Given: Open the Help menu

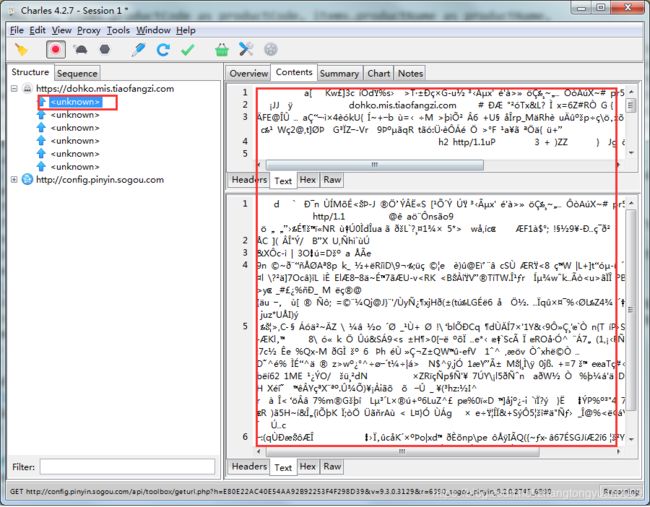Looking at the screenshot, I should click(186, 30).
